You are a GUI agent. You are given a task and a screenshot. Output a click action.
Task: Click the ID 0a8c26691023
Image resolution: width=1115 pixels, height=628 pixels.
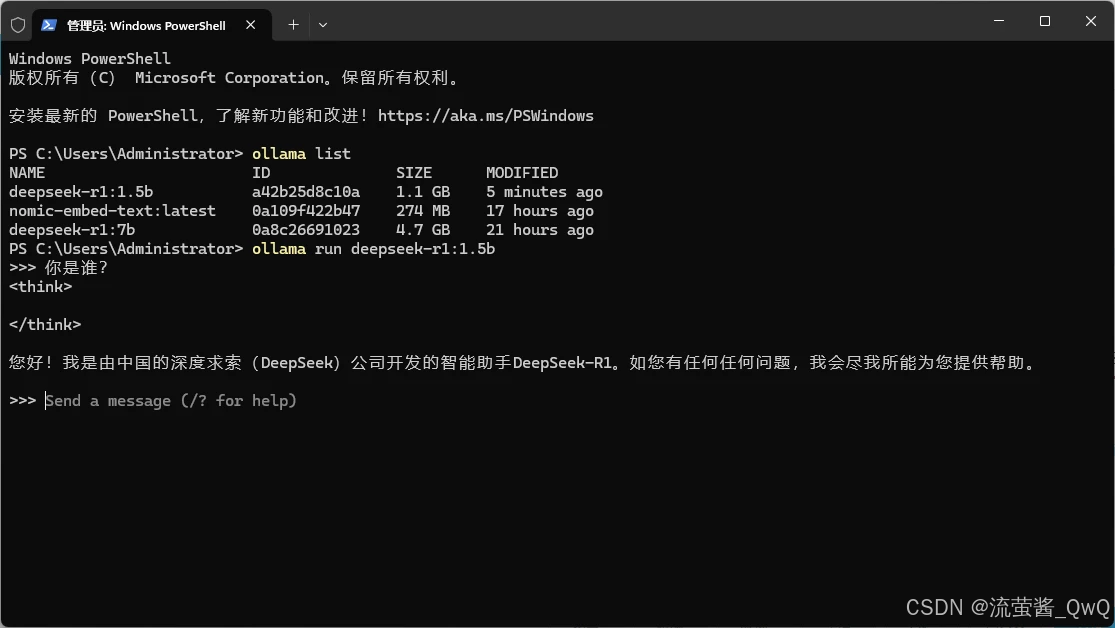click(306, 230)
